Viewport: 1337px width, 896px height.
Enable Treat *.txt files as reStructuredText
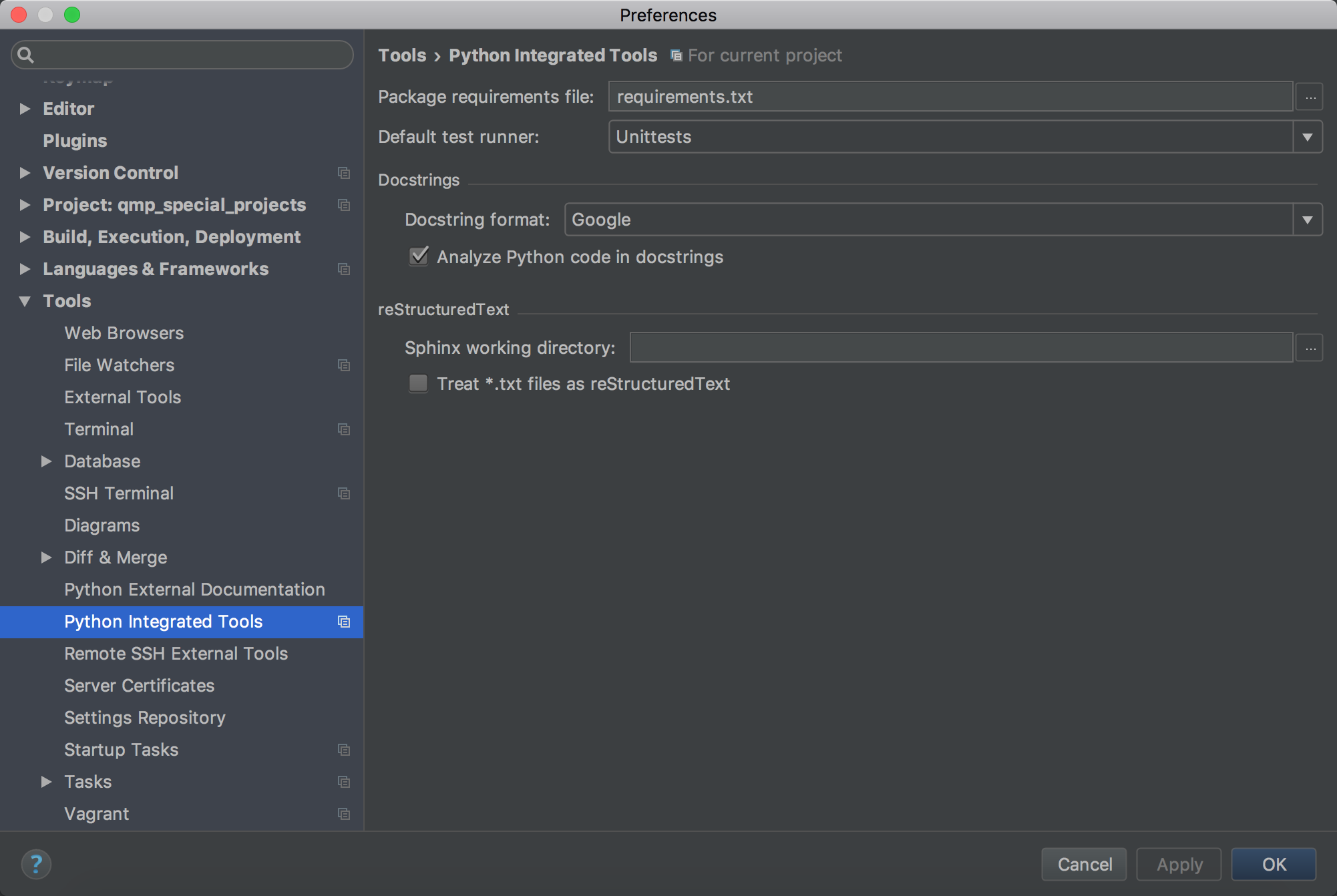419,383
